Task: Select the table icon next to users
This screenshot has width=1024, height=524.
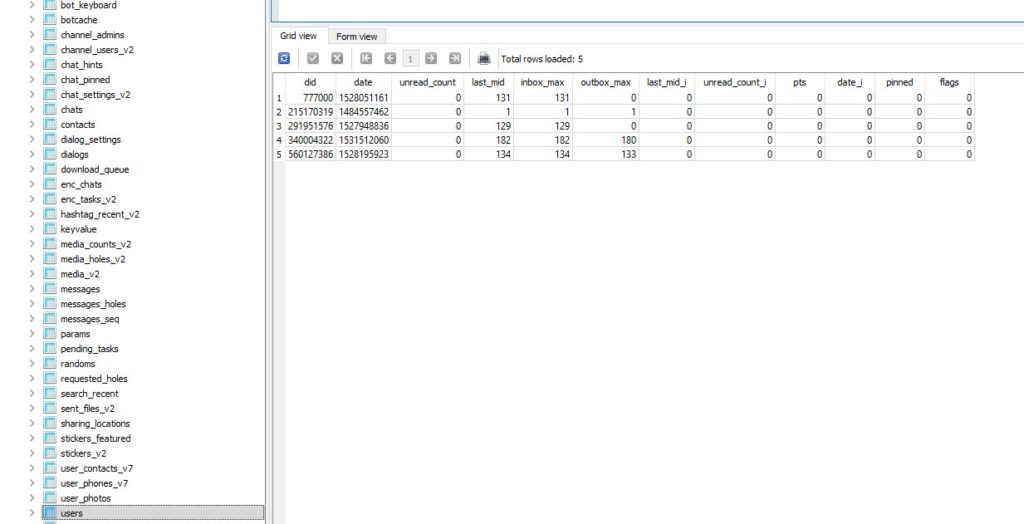Action: 50,513
